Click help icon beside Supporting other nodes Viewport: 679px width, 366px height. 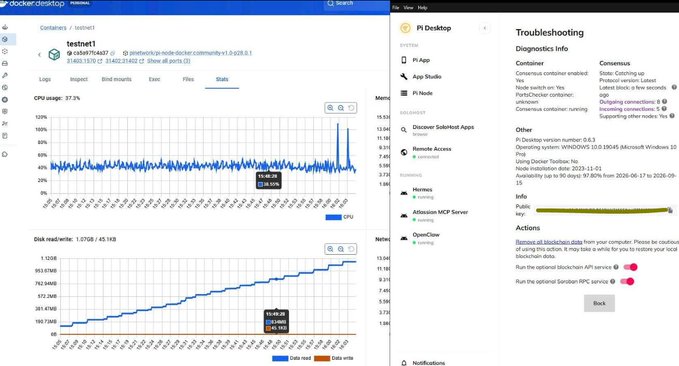672,116
